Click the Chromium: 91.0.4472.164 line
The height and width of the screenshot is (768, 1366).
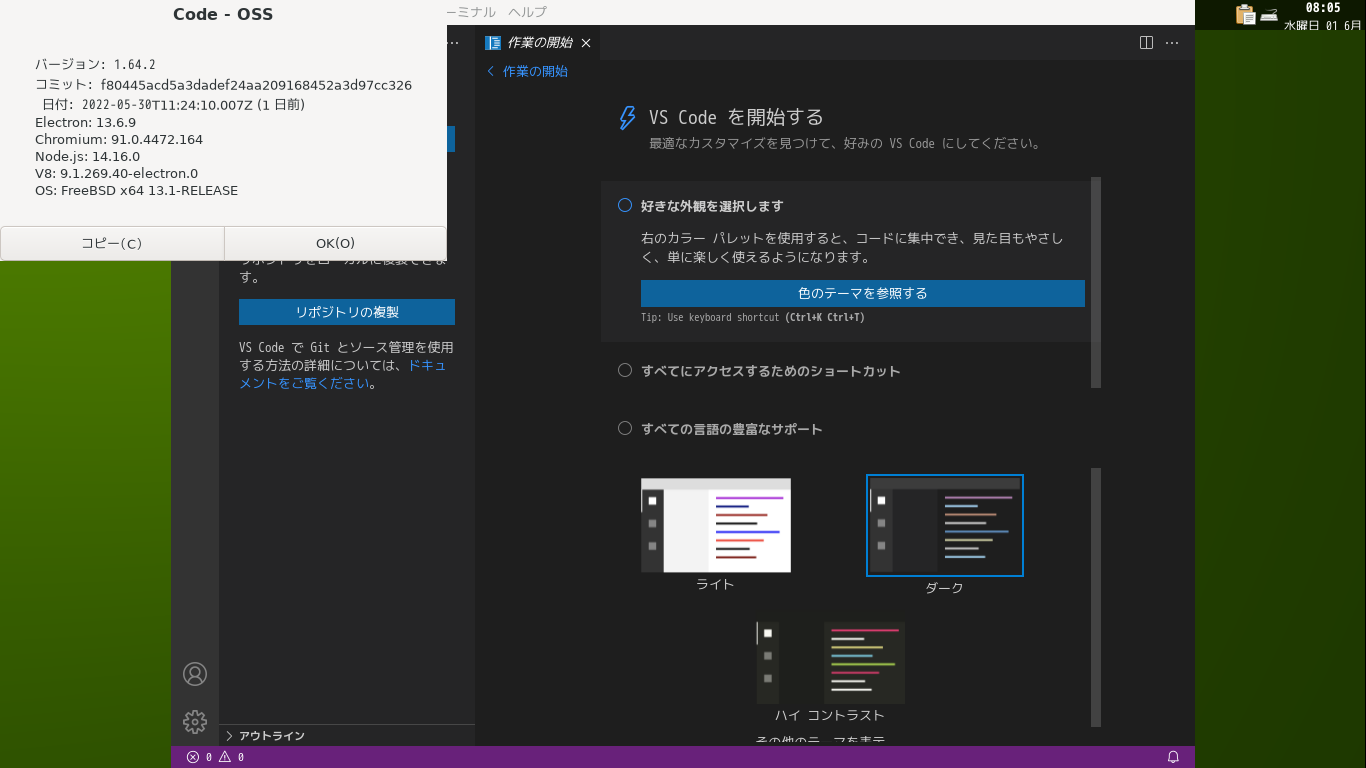(119, 139)
